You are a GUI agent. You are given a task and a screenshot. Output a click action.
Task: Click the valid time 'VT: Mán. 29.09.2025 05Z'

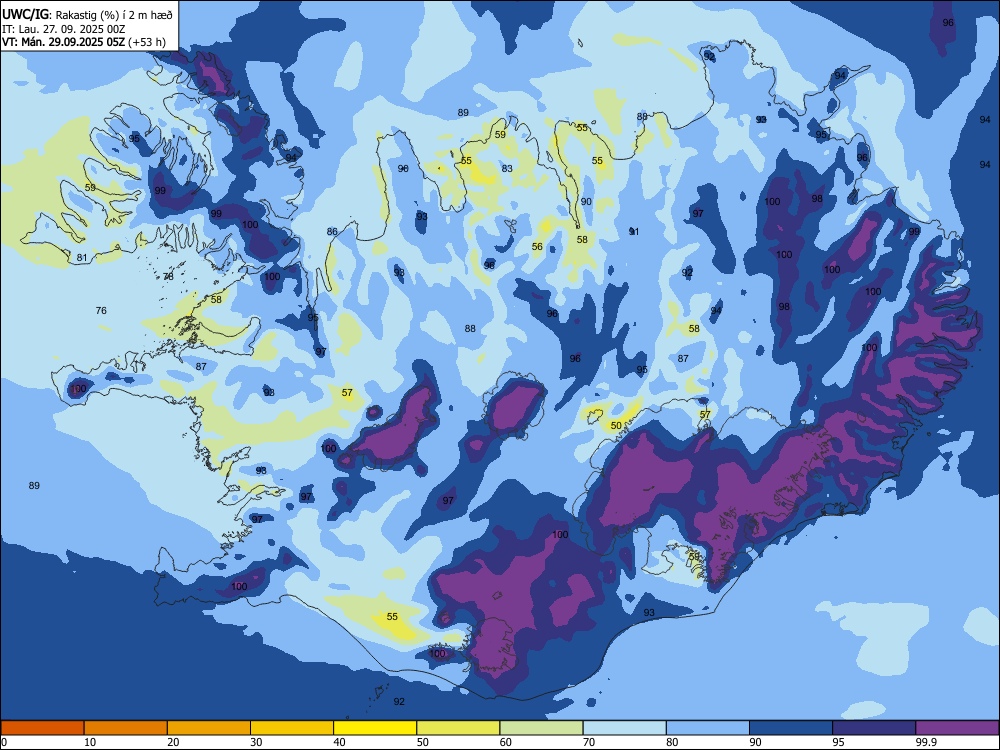tap(63, 42)
